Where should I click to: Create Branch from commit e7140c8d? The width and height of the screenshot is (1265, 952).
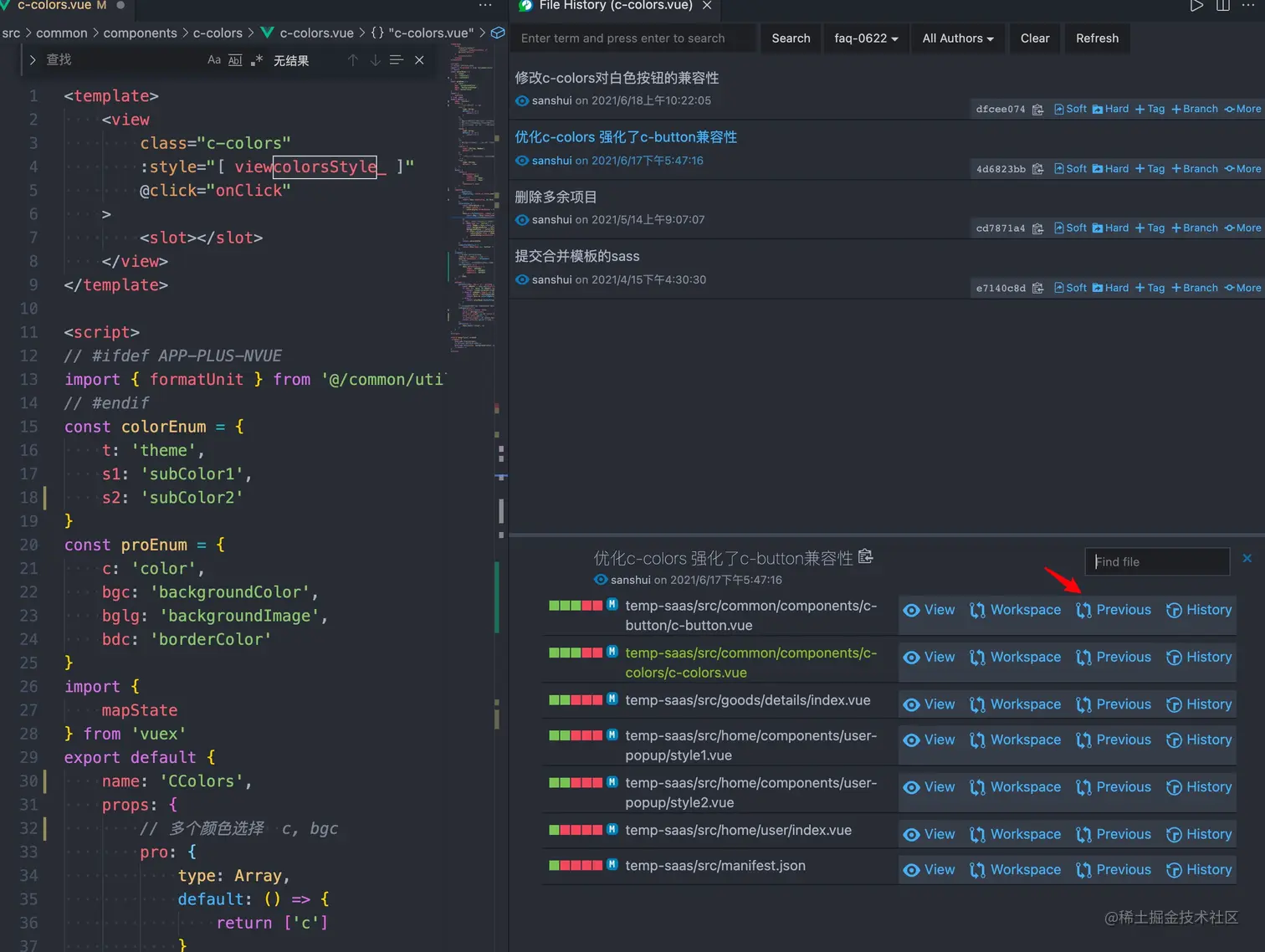pos(1195,288)
